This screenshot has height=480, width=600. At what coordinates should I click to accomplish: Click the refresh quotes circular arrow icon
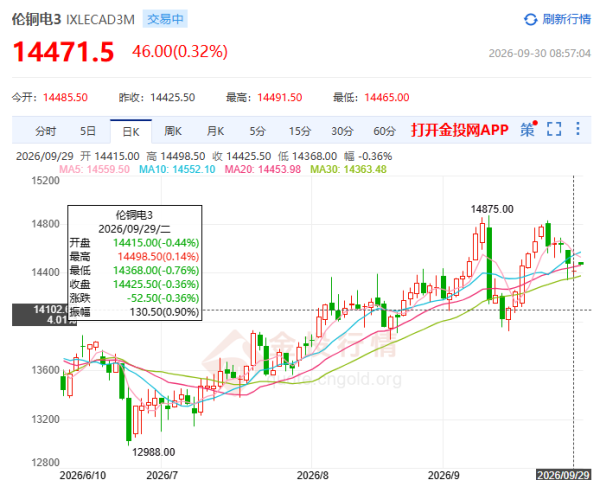530,19
